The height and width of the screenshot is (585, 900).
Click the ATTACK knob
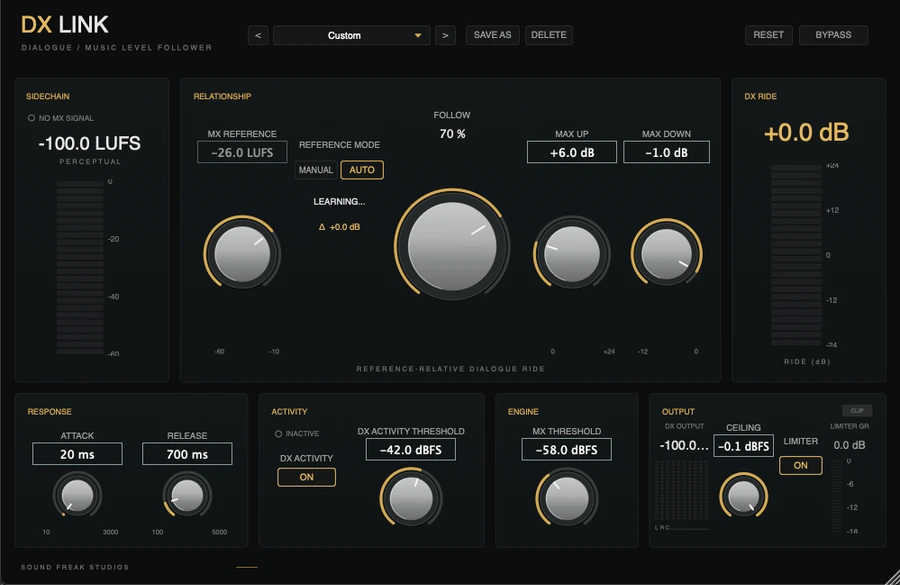77,495
